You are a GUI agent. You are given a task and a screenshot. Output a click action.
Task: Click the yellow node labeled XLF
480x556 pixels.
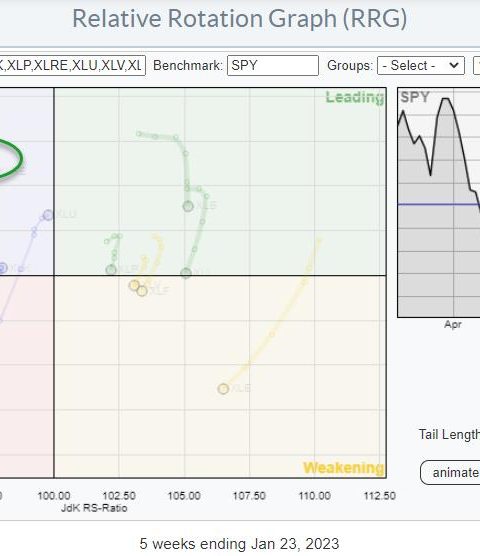[142, 291]
